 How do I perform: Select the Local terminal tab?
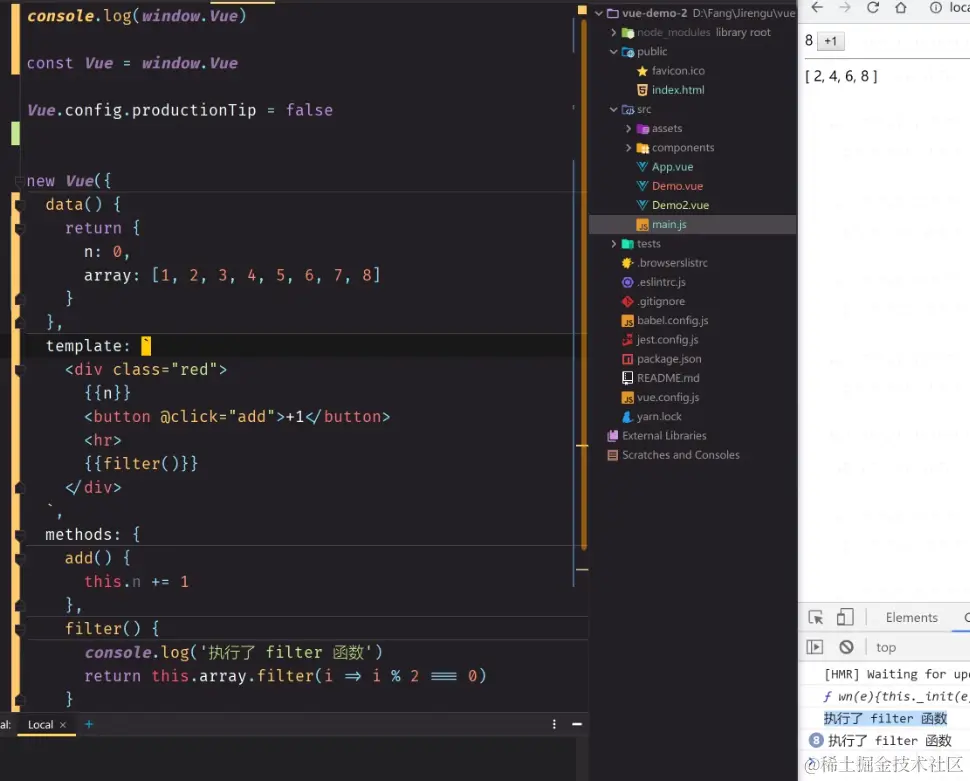(40, 725)
